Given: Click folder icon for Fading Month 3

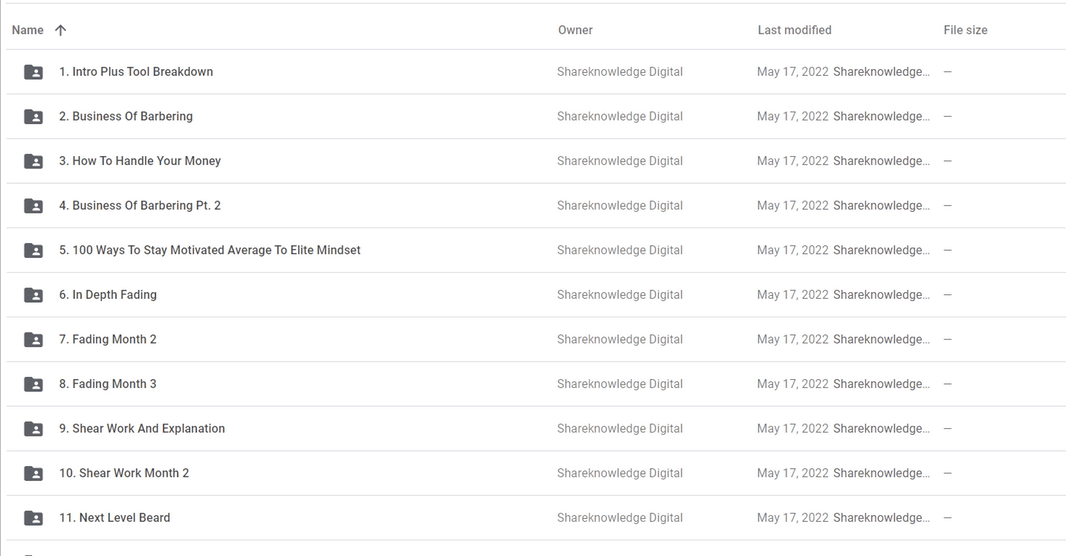Looking at the screenshot, I should [x=33, y=384].
